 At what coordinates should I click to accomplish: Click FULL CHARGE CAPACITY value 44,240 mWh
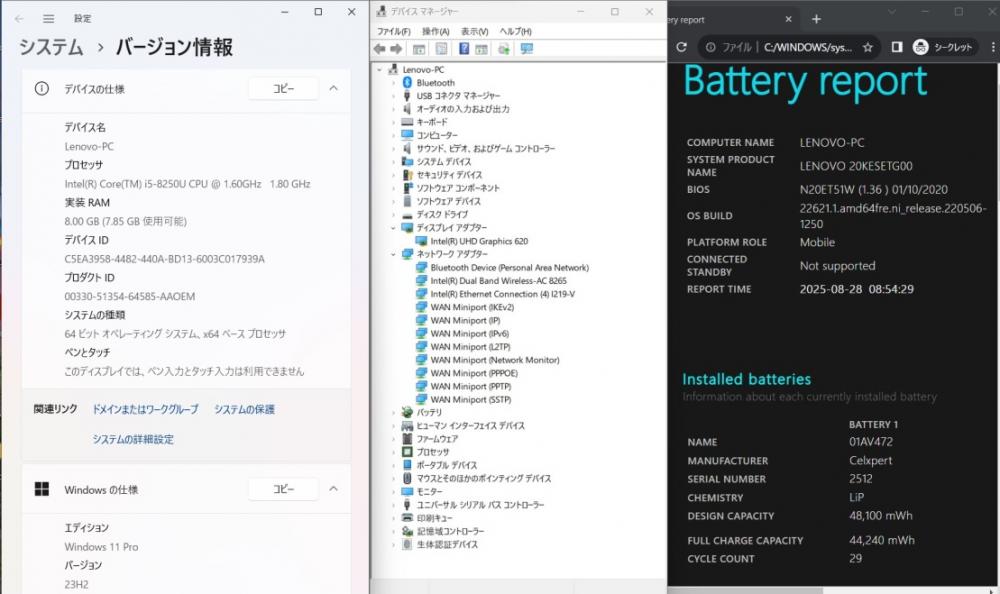tap(881, 540)
